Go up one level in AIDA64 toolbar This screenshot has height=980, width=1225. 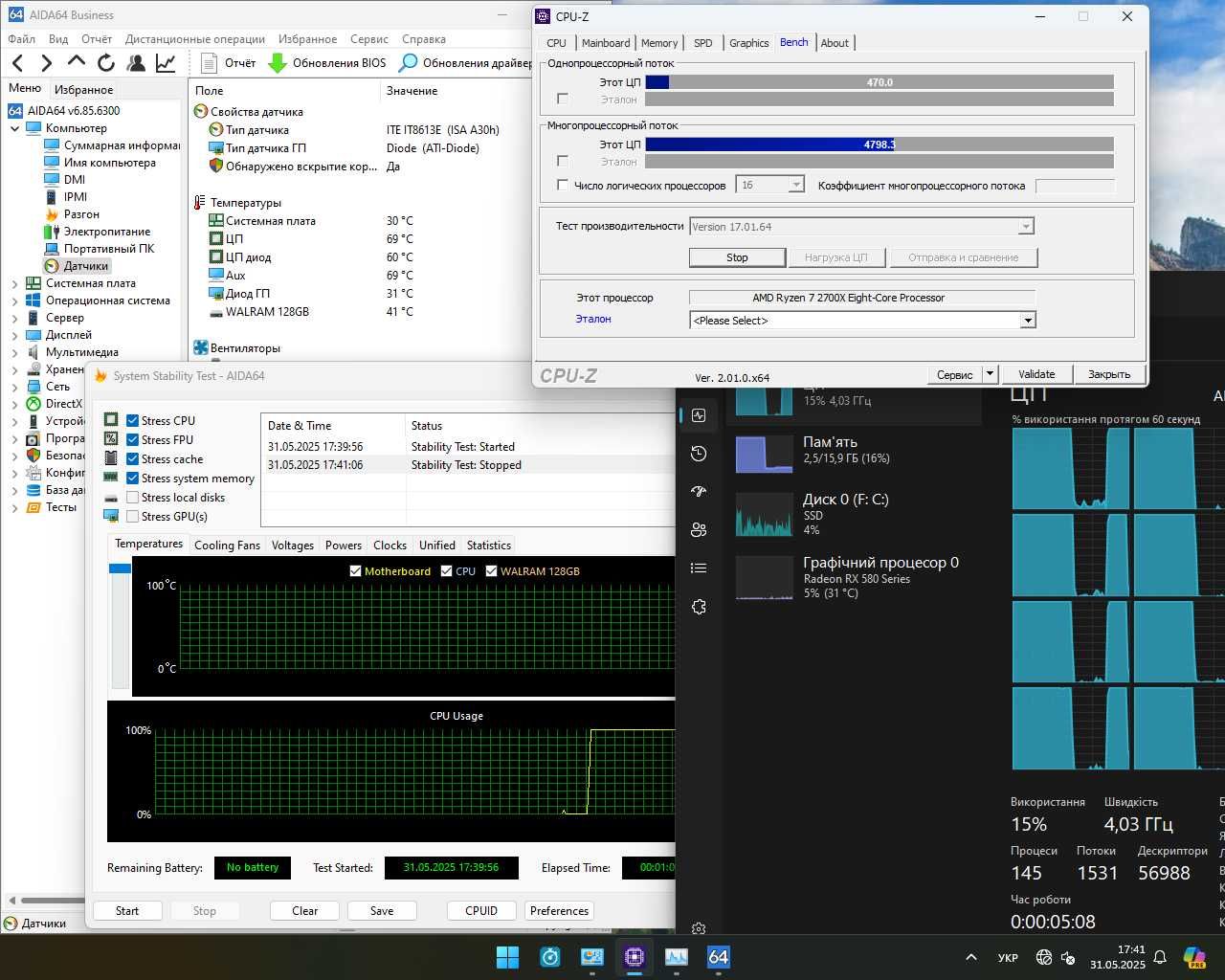(77, 62)
